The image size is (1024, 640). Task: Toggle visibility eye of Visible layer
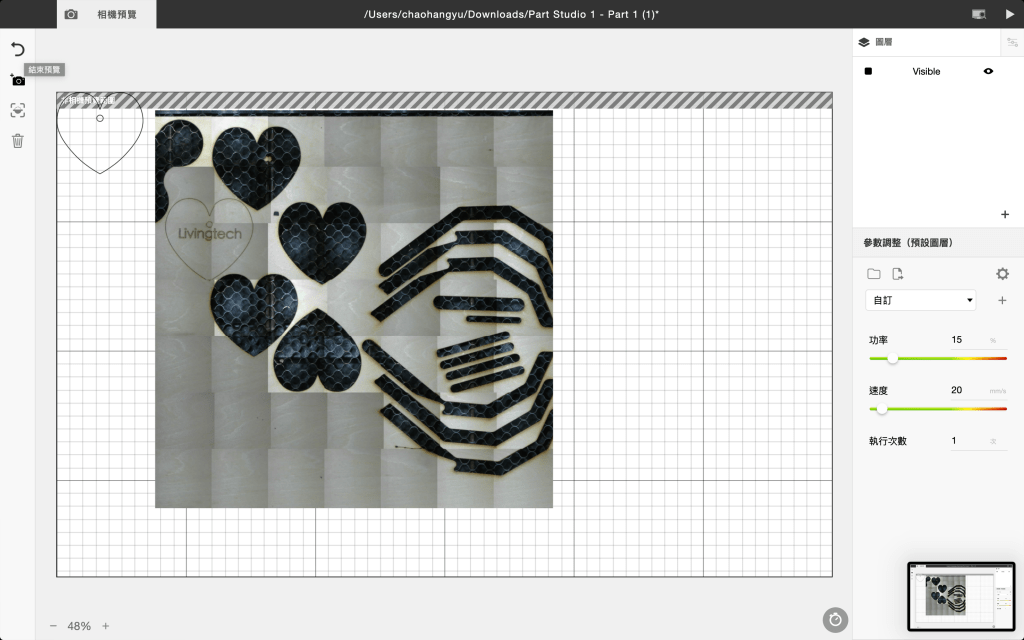(988, 72)
